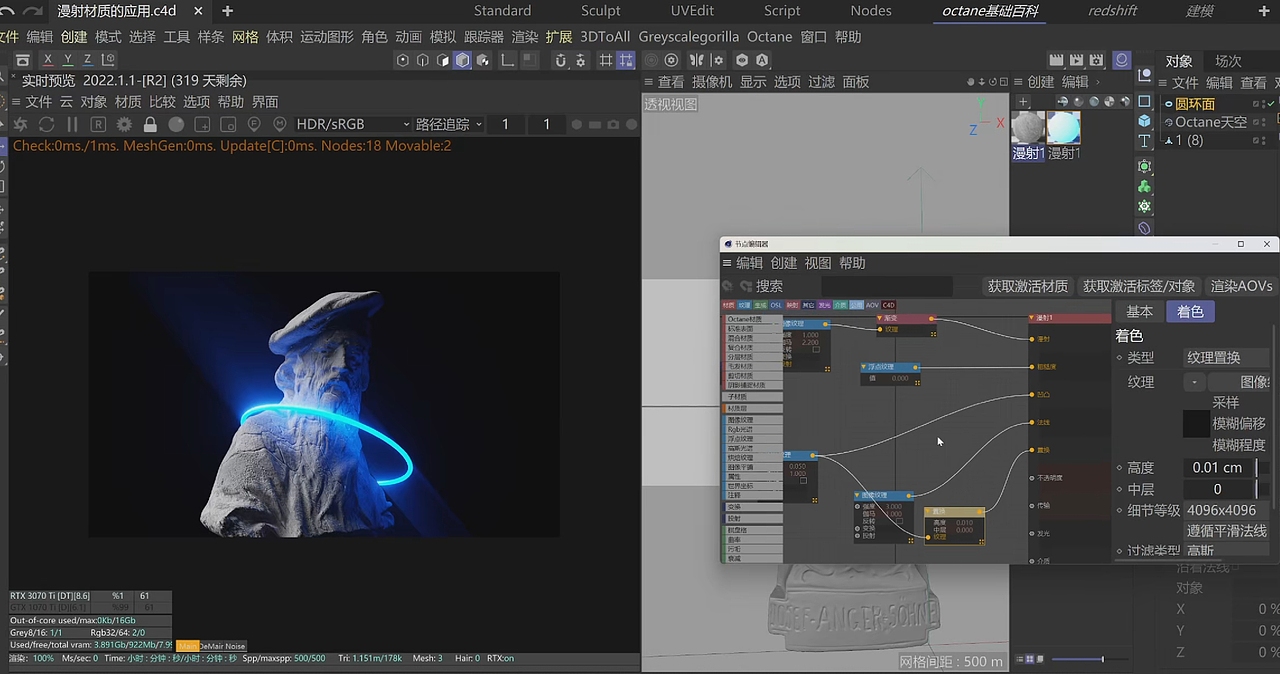
Task: Click 渲染AOVs button in node editor
Action: click(1241, 286)
